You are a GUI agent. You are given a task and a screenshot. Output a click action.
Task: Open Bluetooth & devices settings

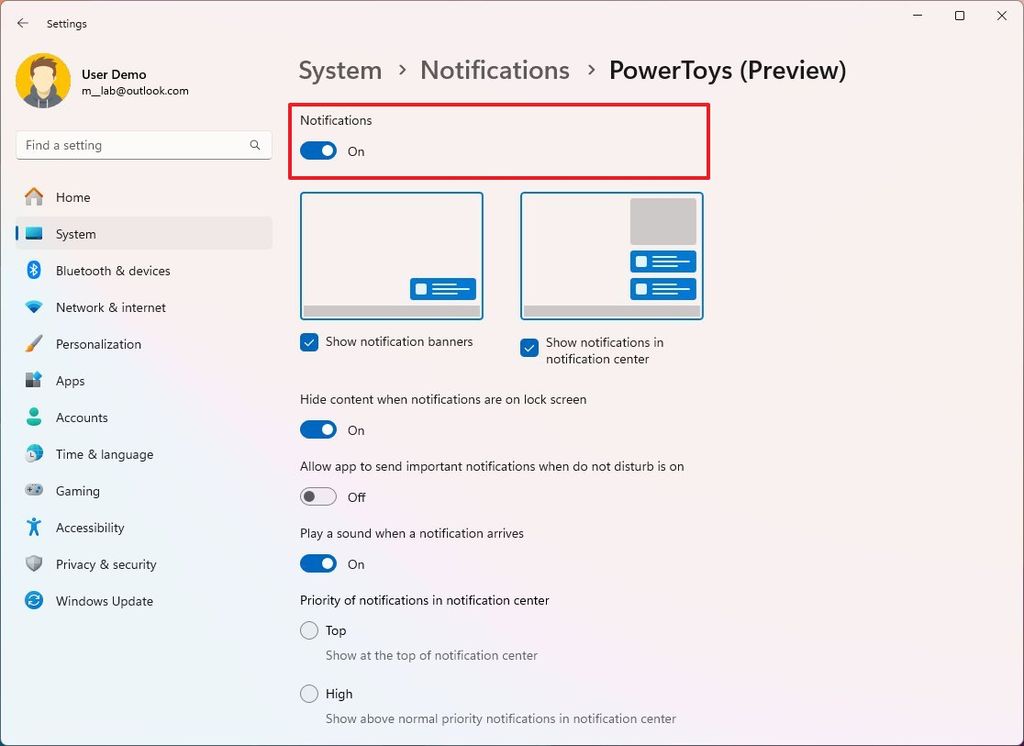113,270
